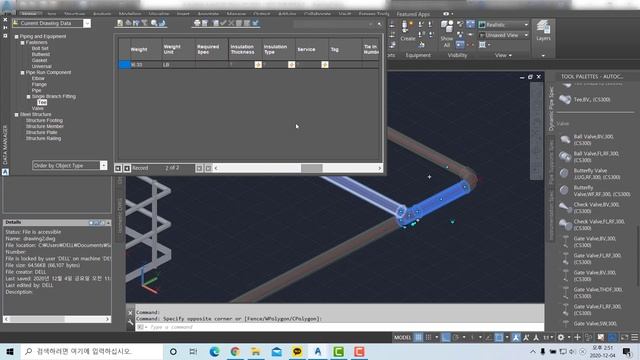Click the customization menu icon in status bar
The width and height of the screenshot is (640, 360).
coord(635,337)
